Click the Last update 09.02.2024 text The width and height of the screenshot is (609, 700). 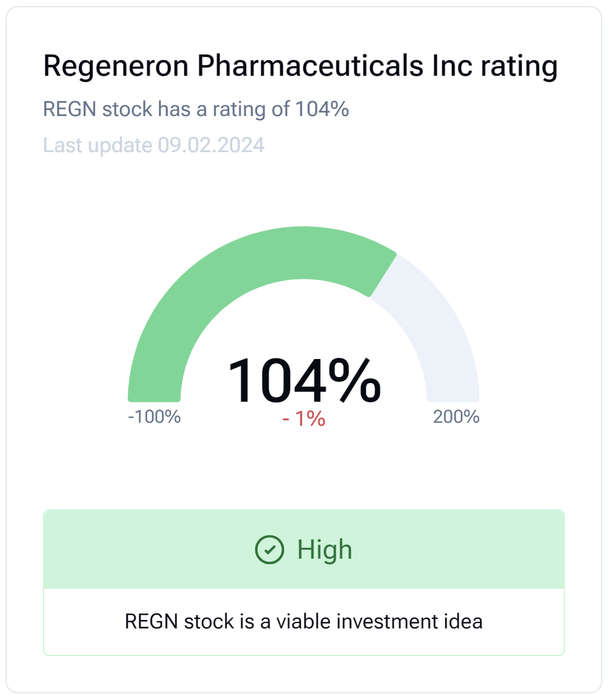pos(154,145)
